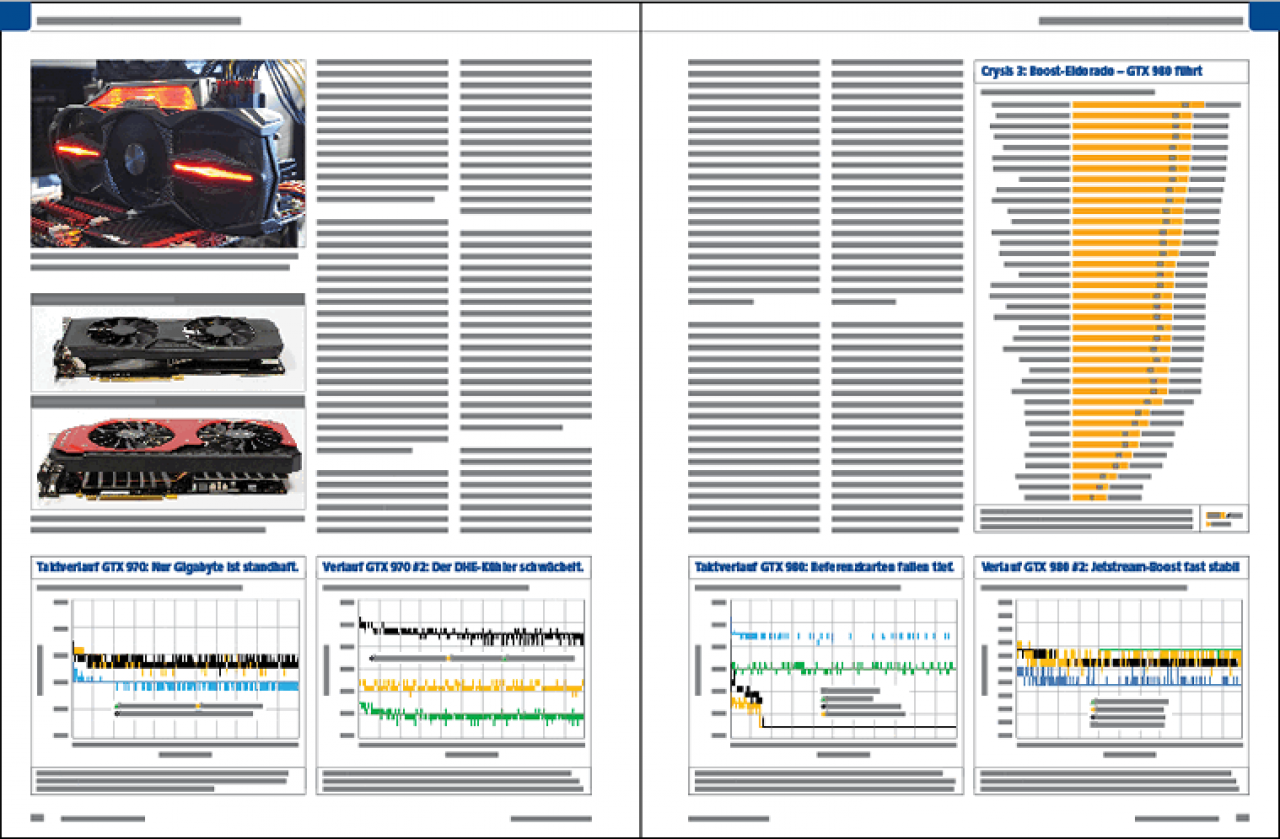Select the longest orange bar in the Crysis 3 chart
1280x839 pixels.
[x=1139, y=104]
